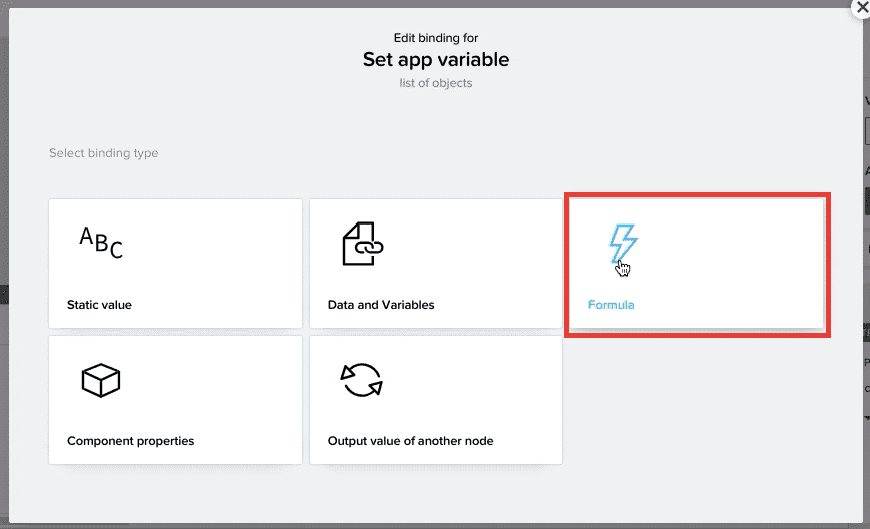This screenshot has height=529, width=870.
Task: Click the "Edit binding for" caption
Action: (436, 38)
